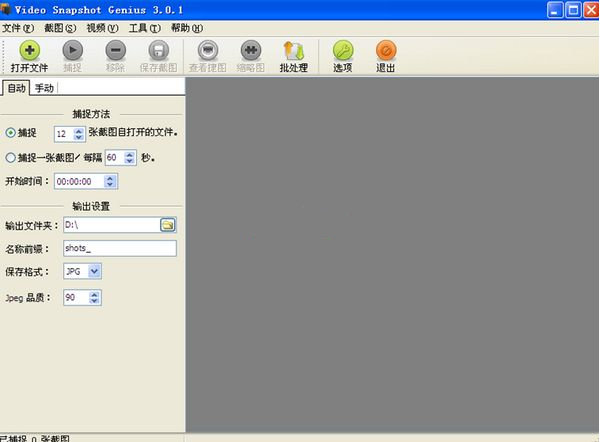This screenshot has width=602, height=442.
Task: Open 选项 (Options) wrench icon
Action: tap(343, 50)
